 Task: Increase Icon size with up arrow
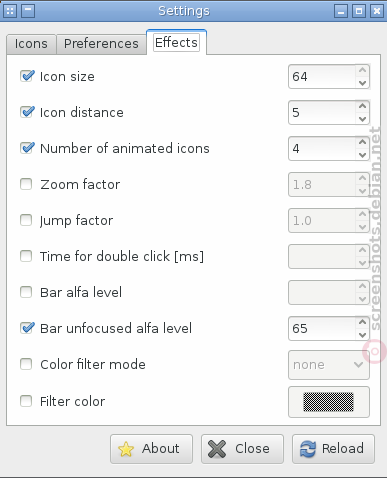pyautogui.click(x=362, y=70)
